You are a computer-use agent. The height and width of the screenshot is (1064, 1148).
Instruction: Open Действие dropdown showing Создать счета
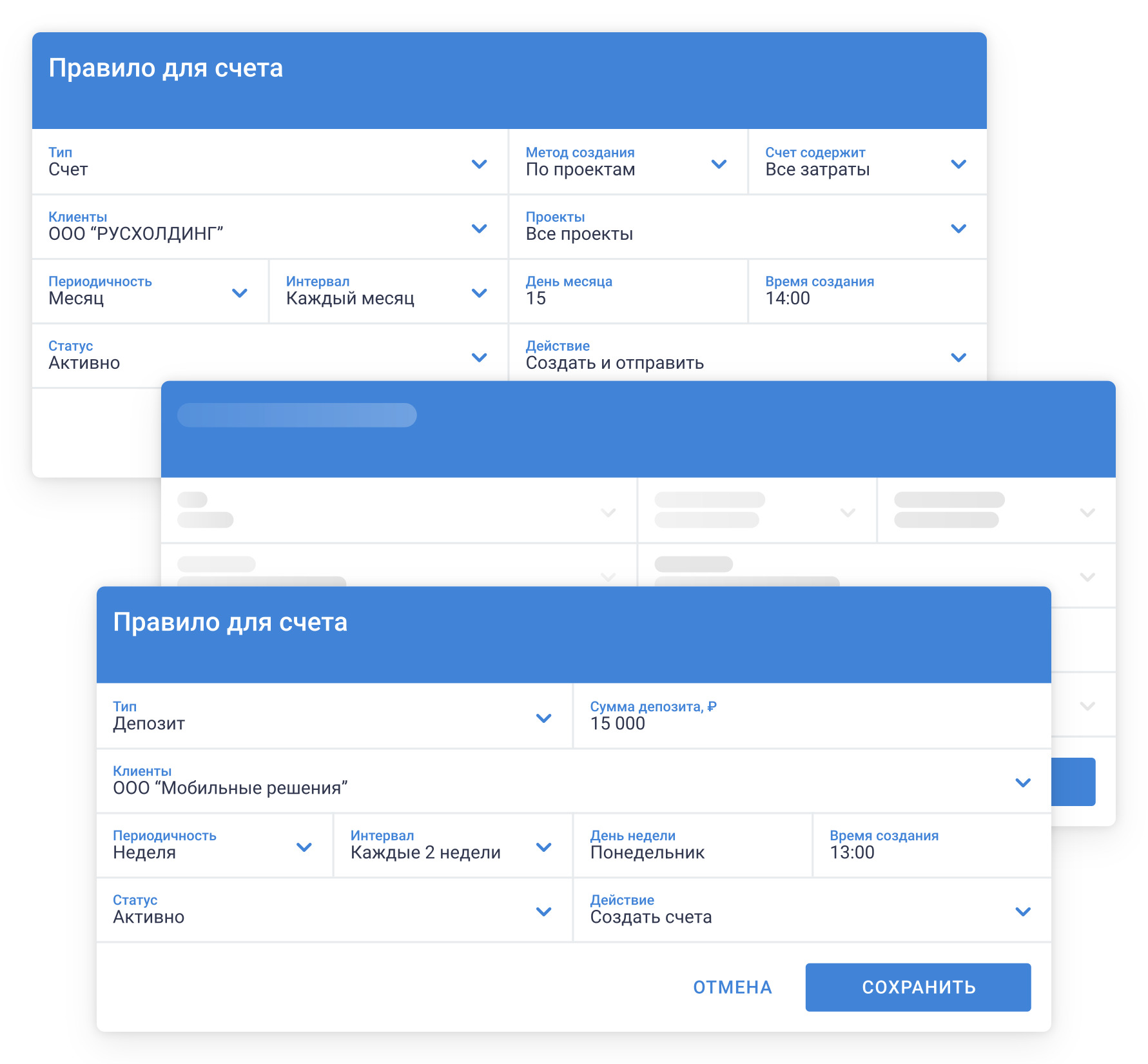812,910
